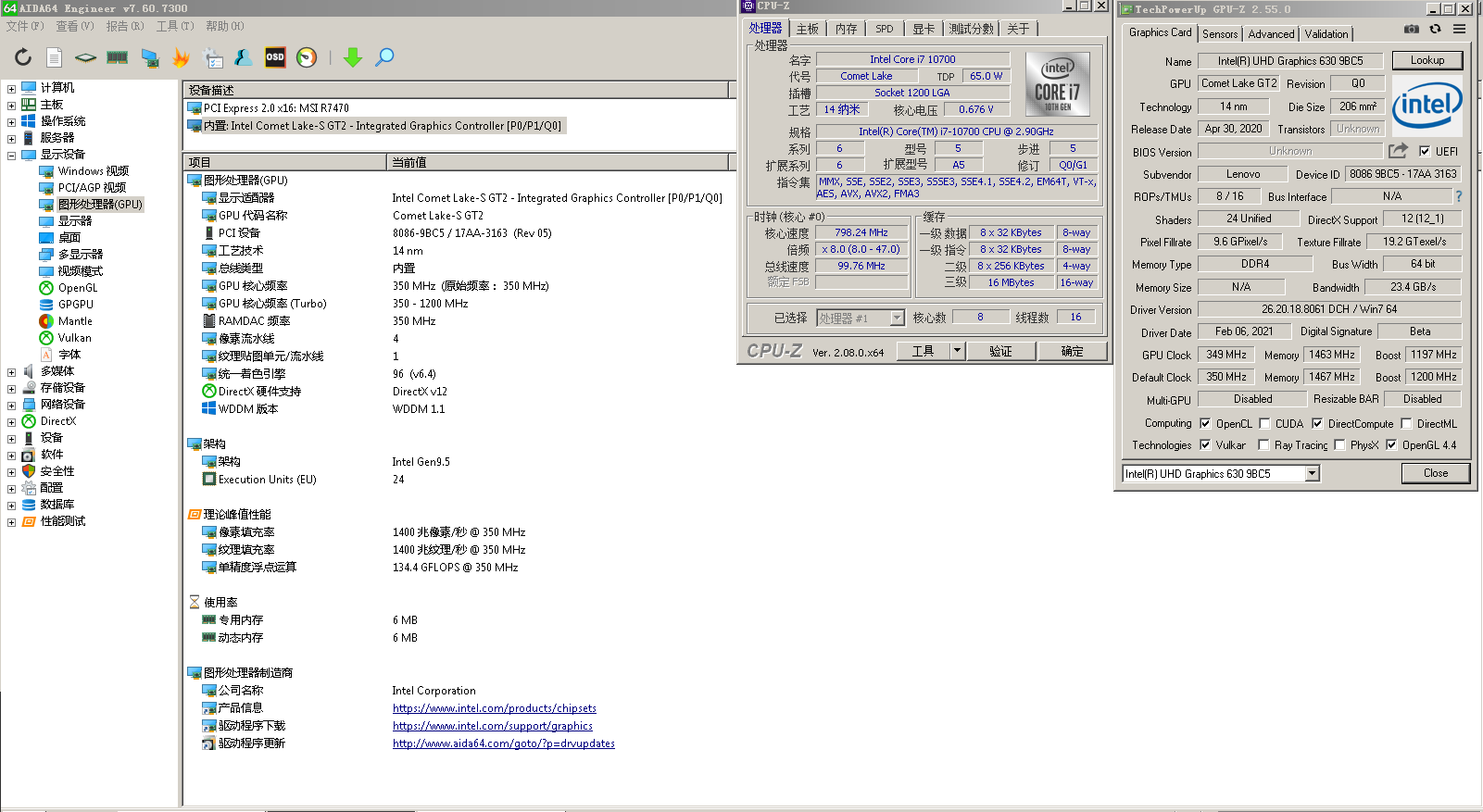This screenshot has height=812, width=1483.
Task: Expand the 计算机 tree node
Action: (x=11, y=89)
